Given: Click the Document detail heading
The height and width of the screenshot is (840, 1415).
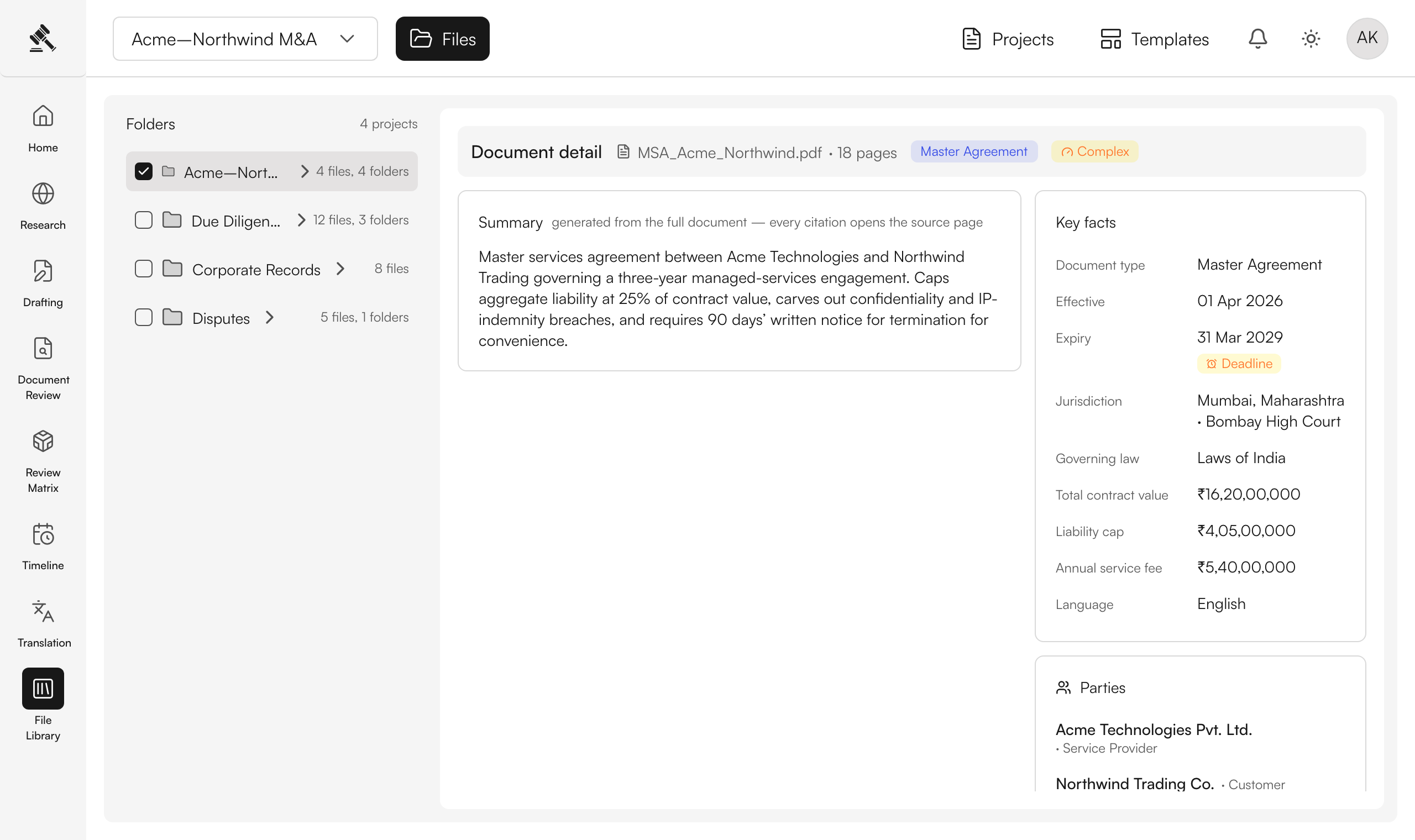Looking at the screenshot, I should 536,152.
